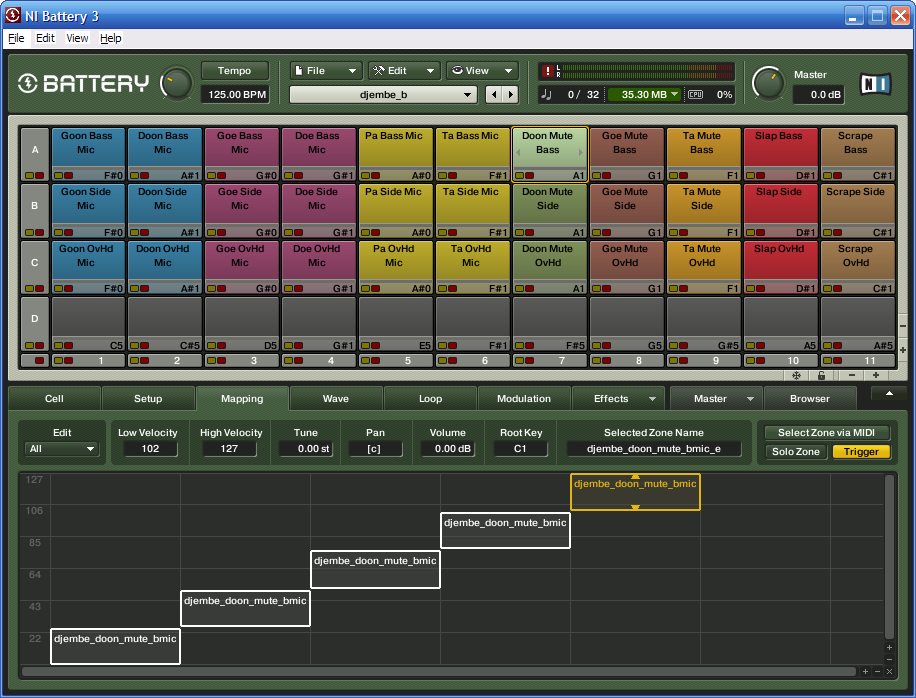The image size is (916, 698).
Task: Solo column 11 with its red button
Action: pyautogui.click(x=838, y=360)
